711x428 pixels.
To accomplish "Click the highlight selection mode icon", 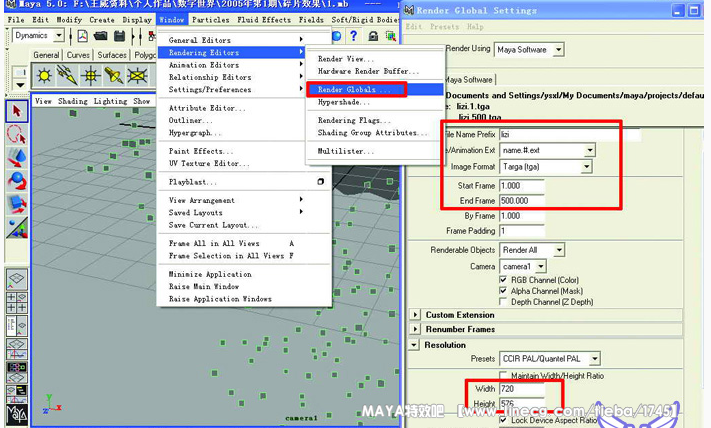I will coord(390,36).
